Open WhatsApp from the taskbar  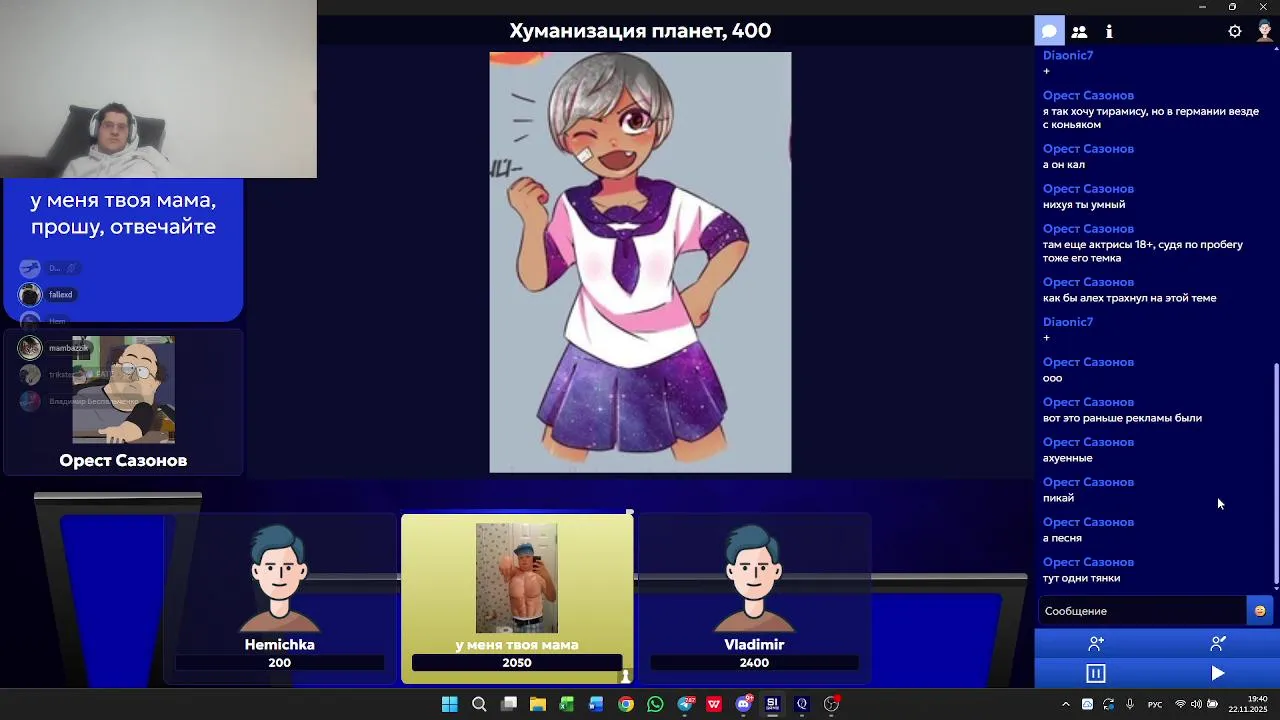tap(655, 704)
